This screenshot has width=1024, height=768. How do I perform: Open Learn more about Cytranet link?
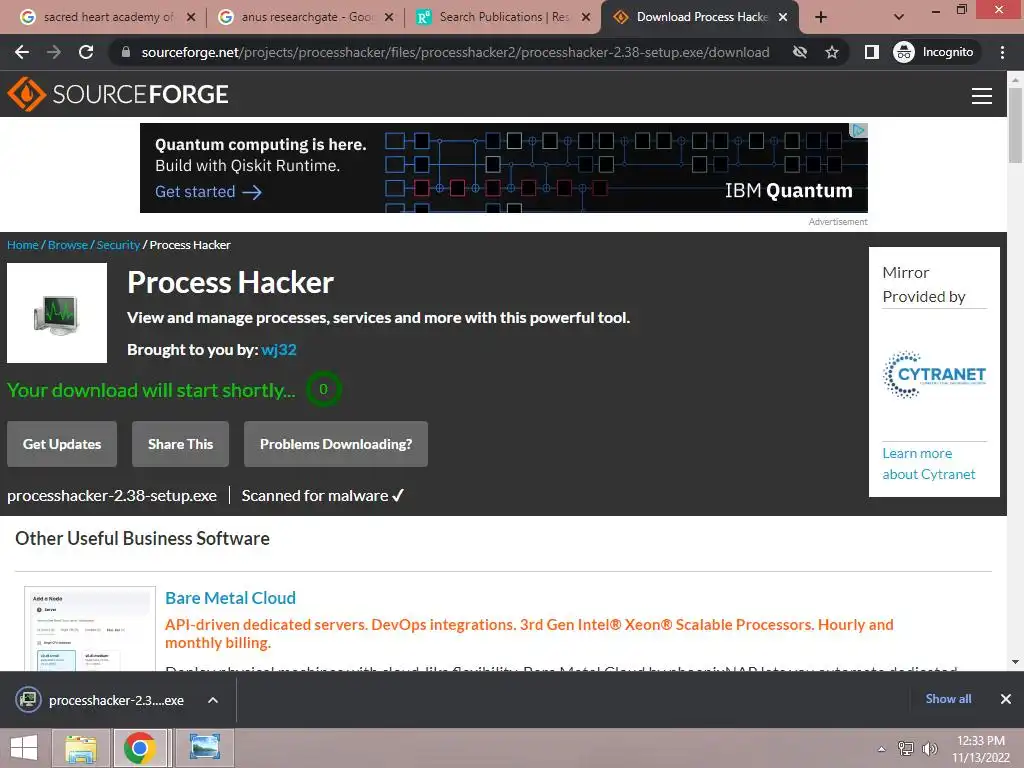click(x=929, y=464)
